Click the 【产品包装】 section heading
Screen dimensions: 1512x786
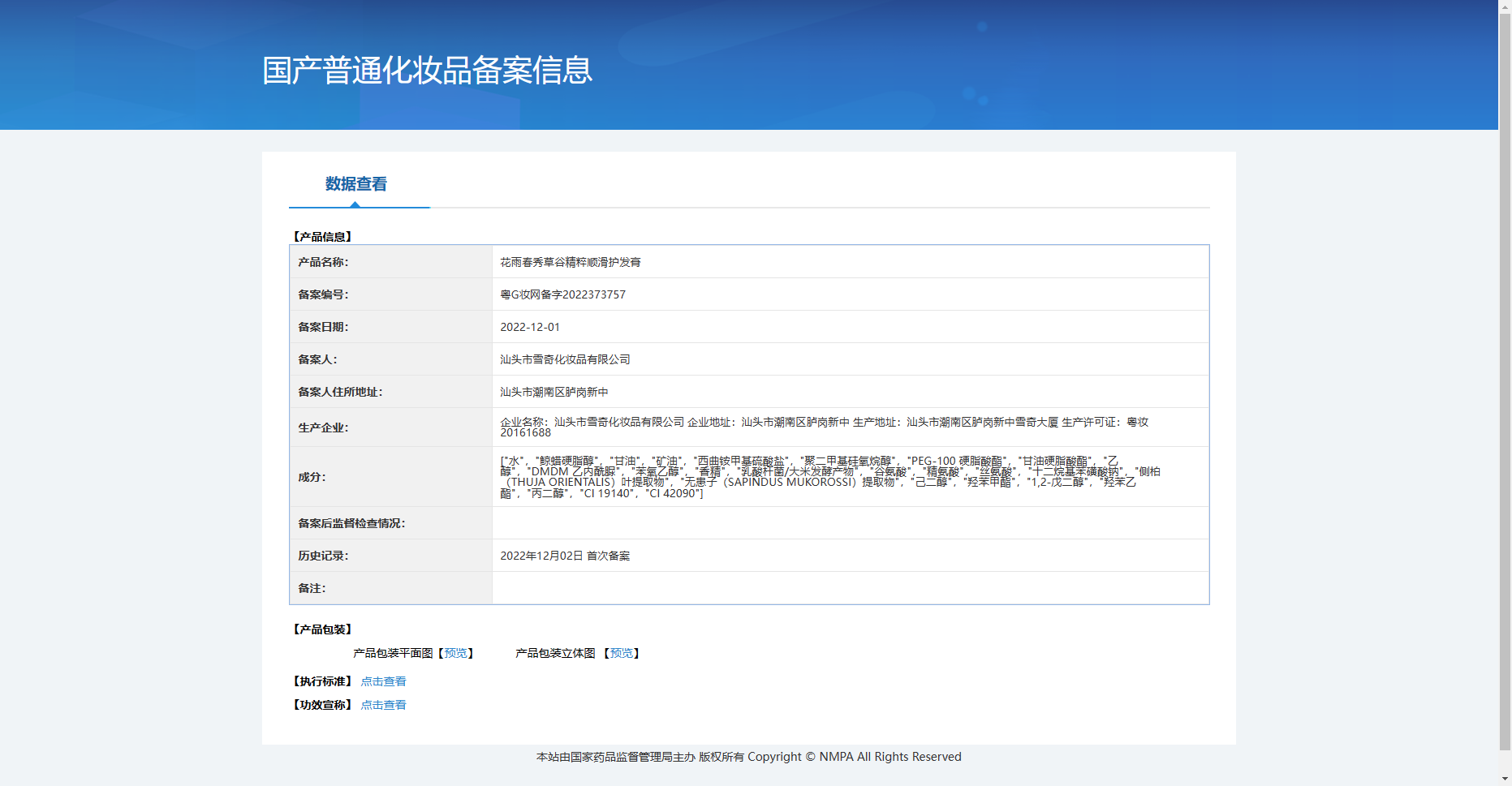[322, 629]
